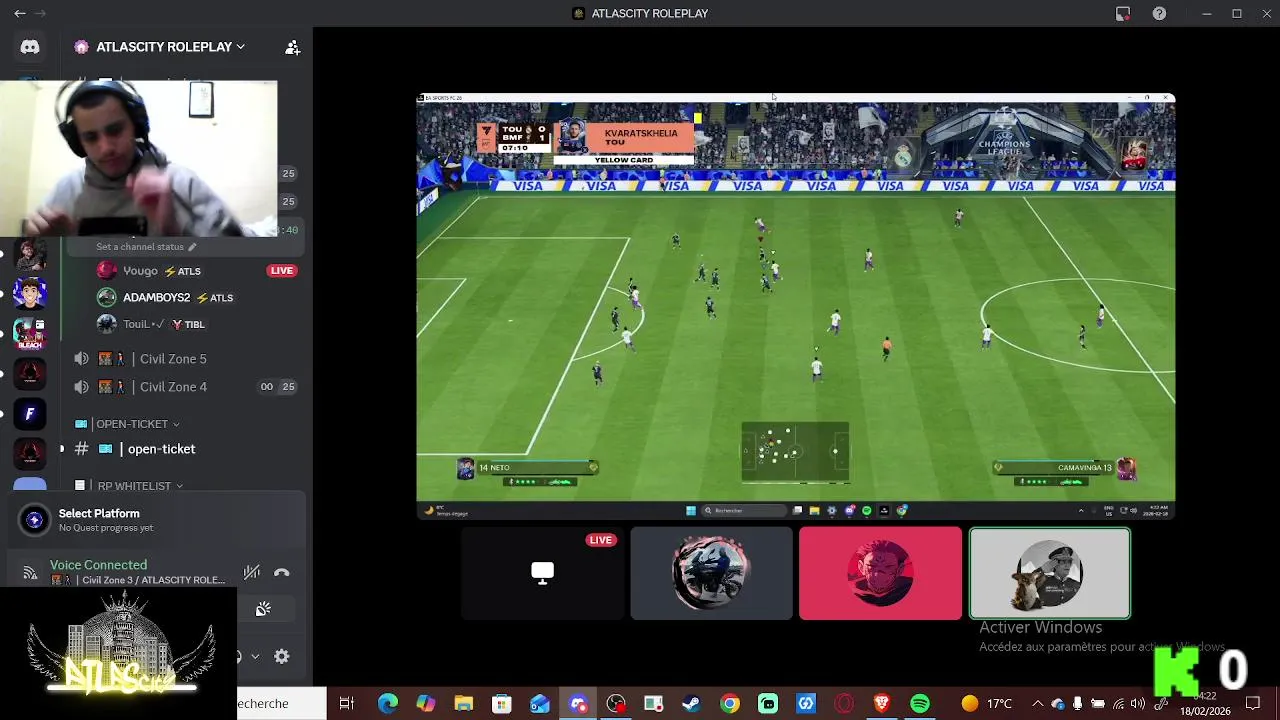The width and height of the screenshot is (1280, 720).
Task: Open the BLEACH server icon in sidebar
Action: [30, 333]
